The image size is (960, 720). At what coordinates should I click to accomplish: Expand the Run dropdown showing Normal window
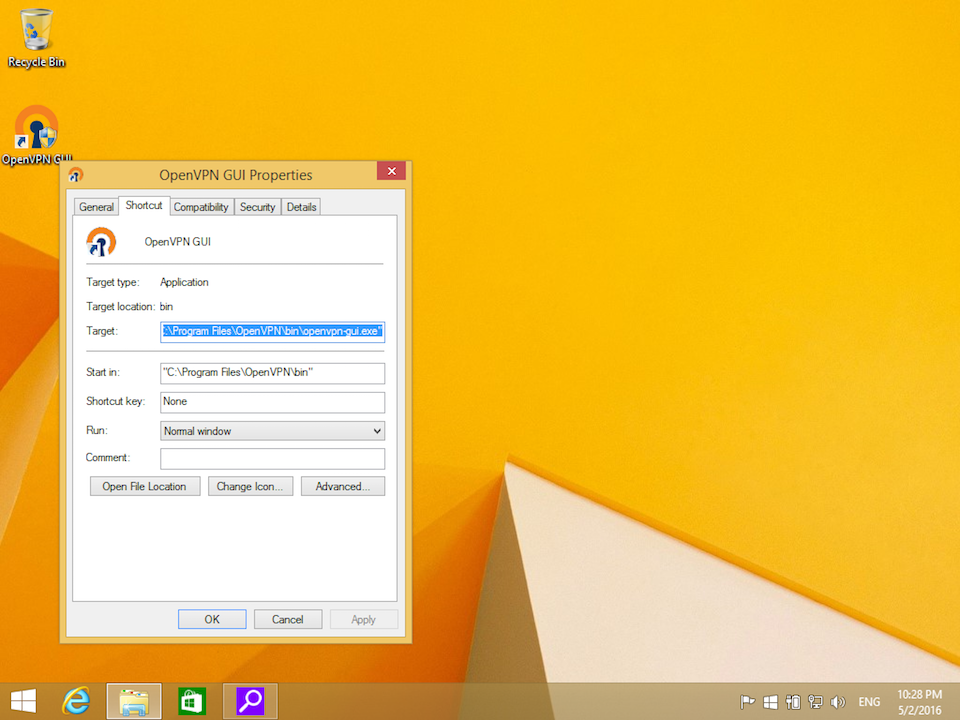coord(272,431)
